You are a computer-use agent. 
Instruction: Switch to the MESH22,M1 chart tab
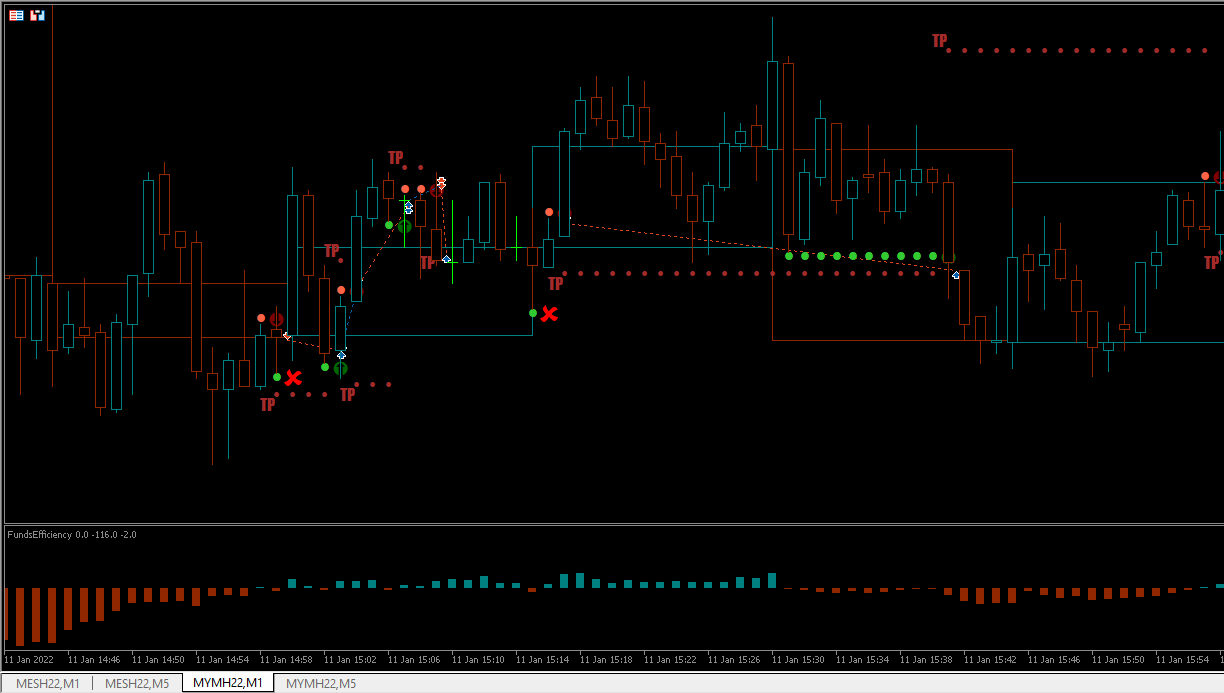(x=46, y=684)
